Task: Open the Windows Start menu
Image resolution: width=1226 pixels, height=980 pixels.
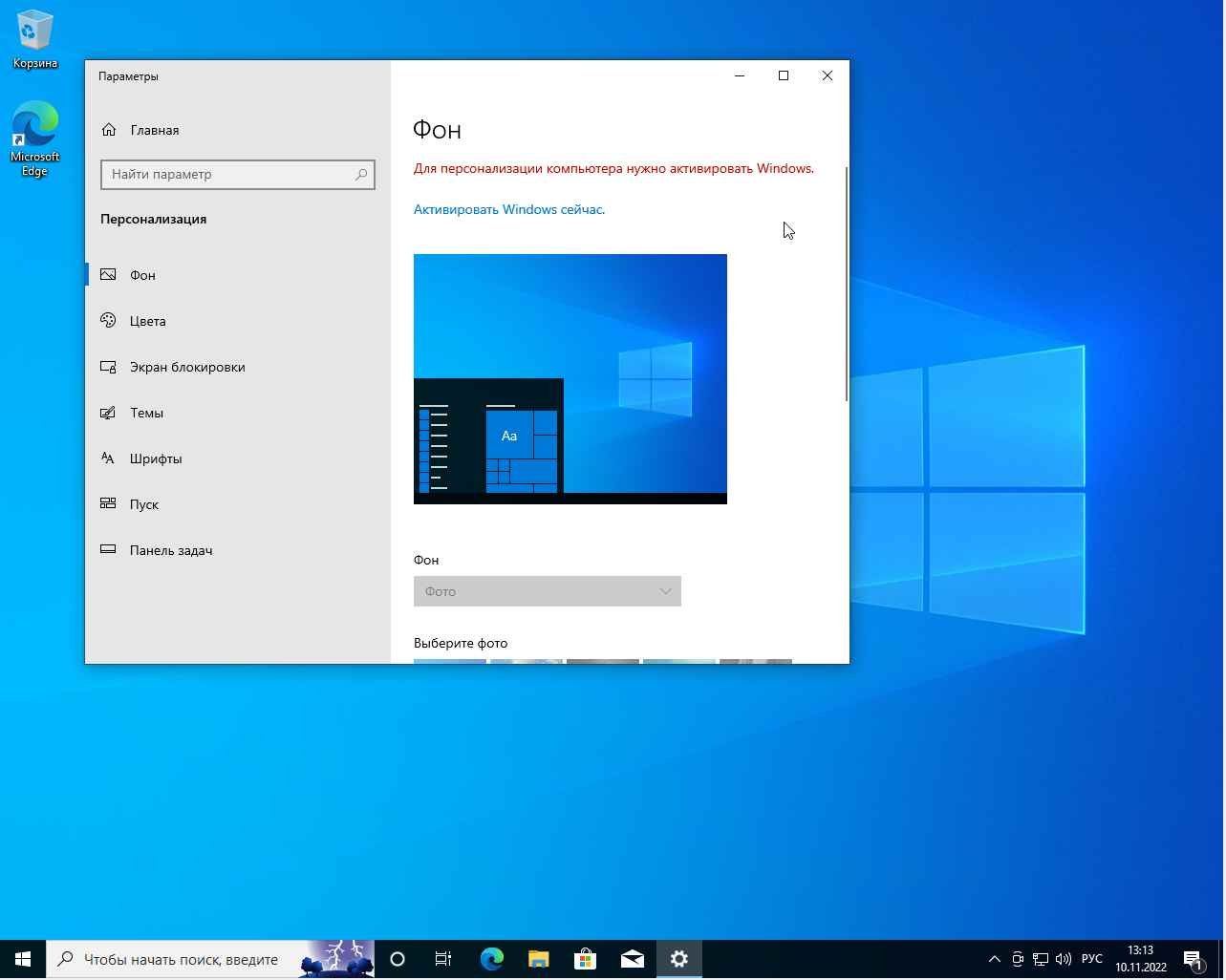Action: [23, 959]
